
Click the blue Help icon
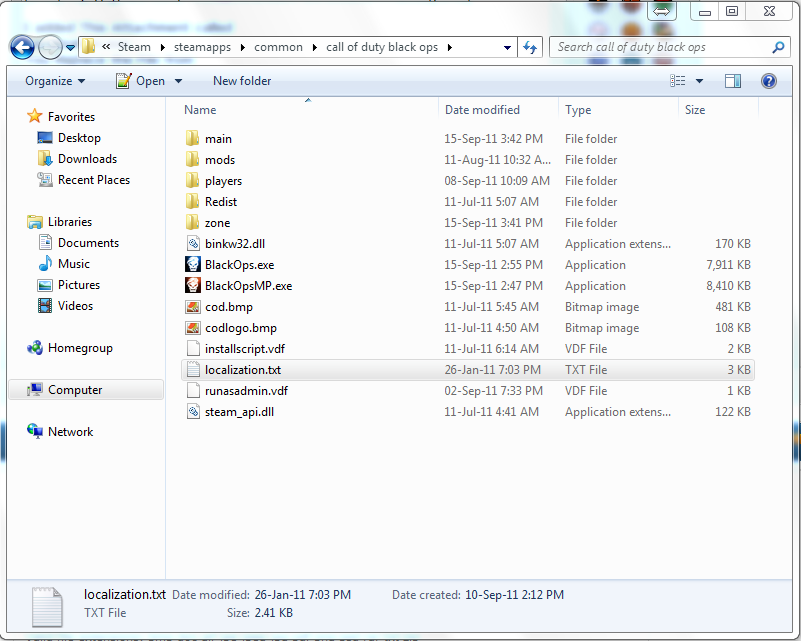tap(768, 81)
